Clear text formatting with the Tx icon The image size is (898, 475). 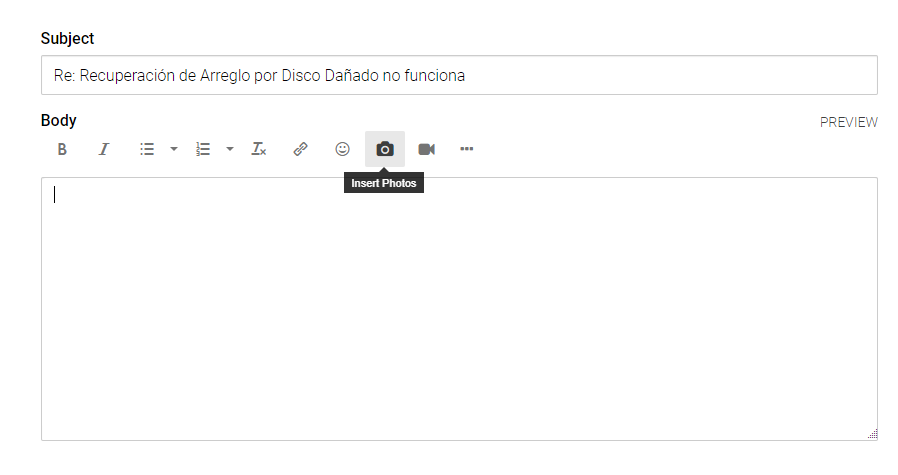point(259,150)
